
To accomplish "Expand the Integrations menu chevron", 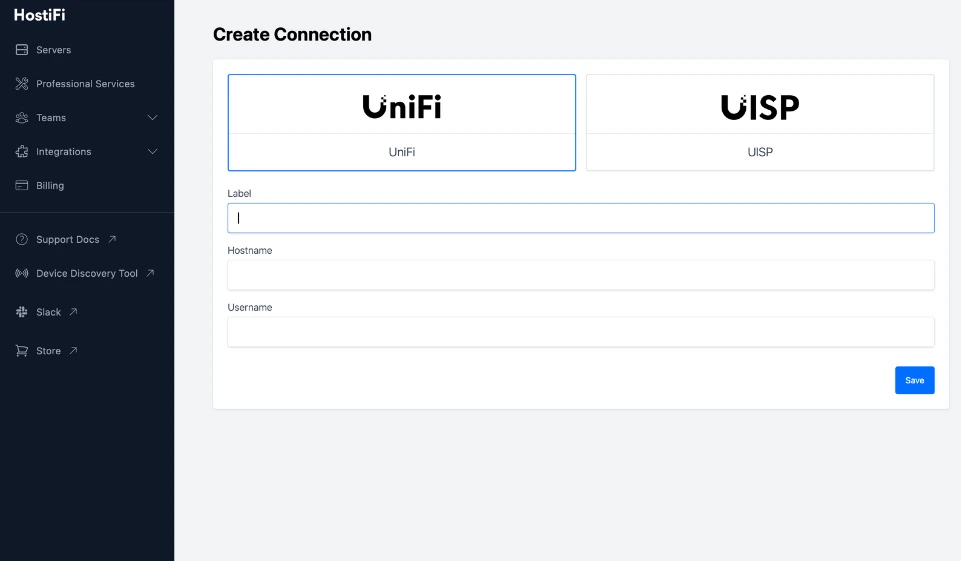I will click(x=153, y=151).
